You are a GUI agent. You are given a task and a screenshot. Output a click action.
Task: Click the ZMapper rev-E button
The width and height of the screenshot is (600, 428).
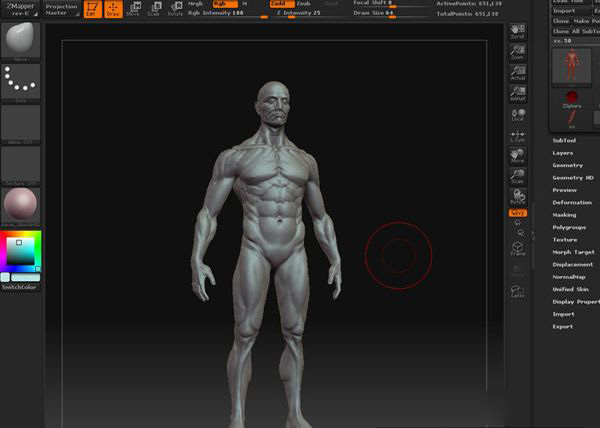[20, 9]
